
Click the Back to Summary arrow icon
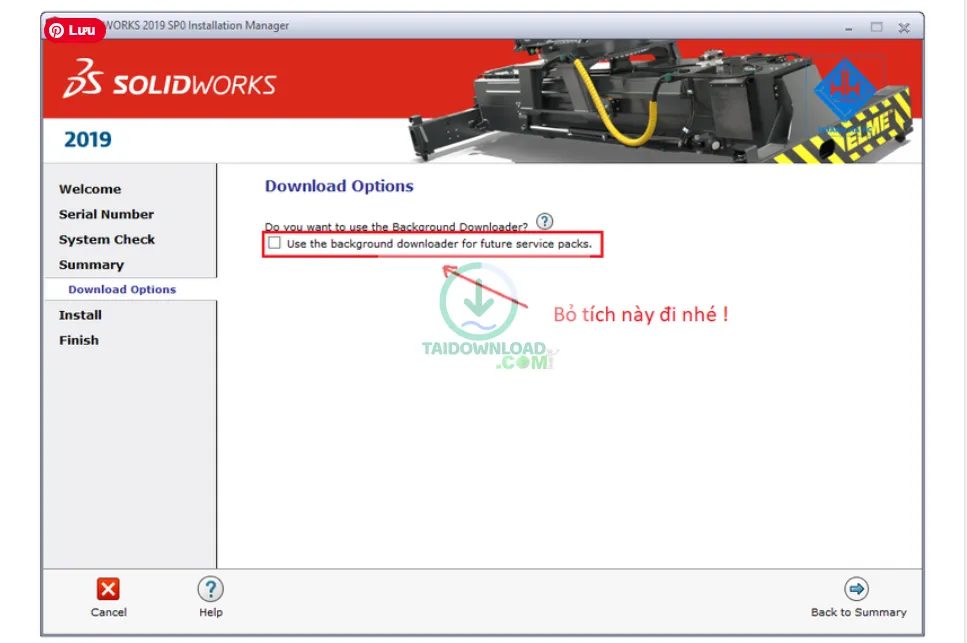coord(857,589)
